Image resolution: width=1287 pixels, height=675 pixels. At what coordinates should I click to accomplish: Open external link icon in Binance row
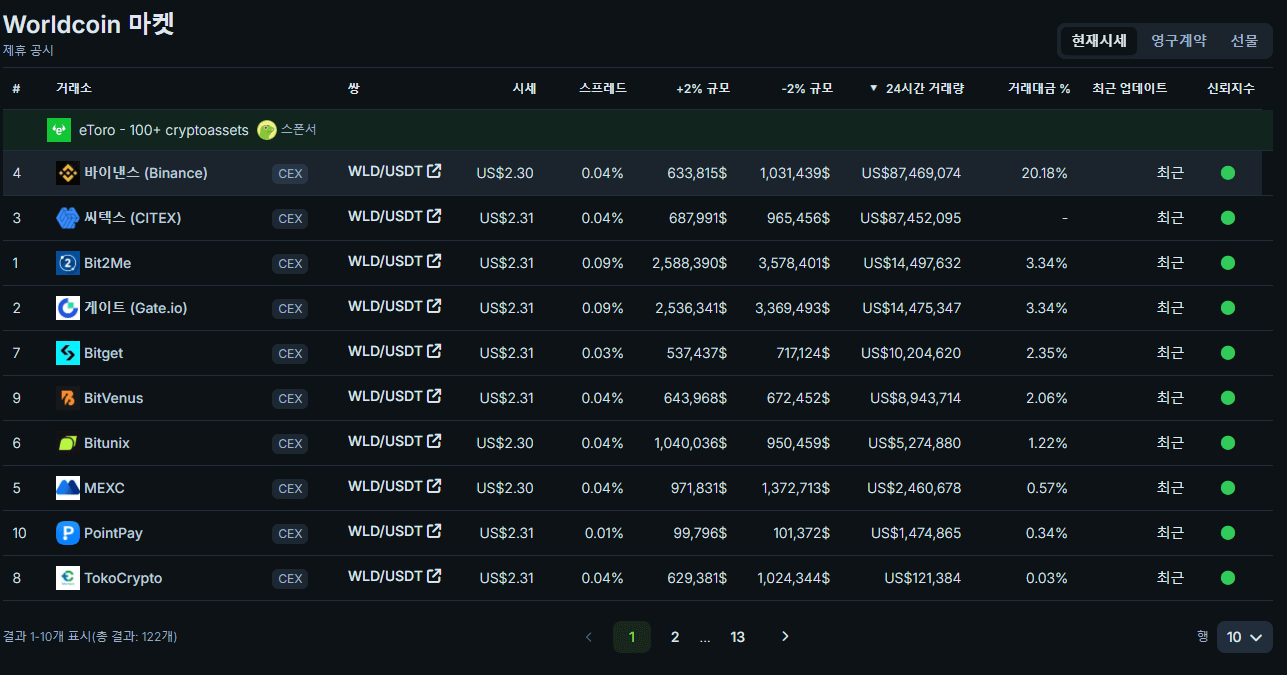coord(434,171)
